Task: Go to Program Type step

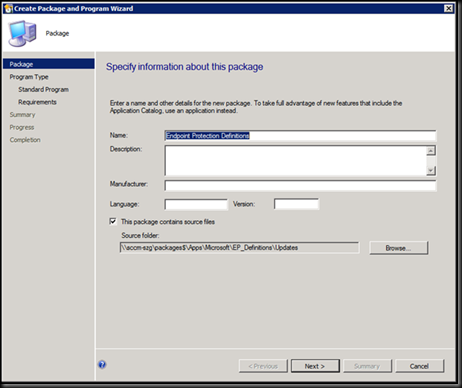Action: point(29,77)
